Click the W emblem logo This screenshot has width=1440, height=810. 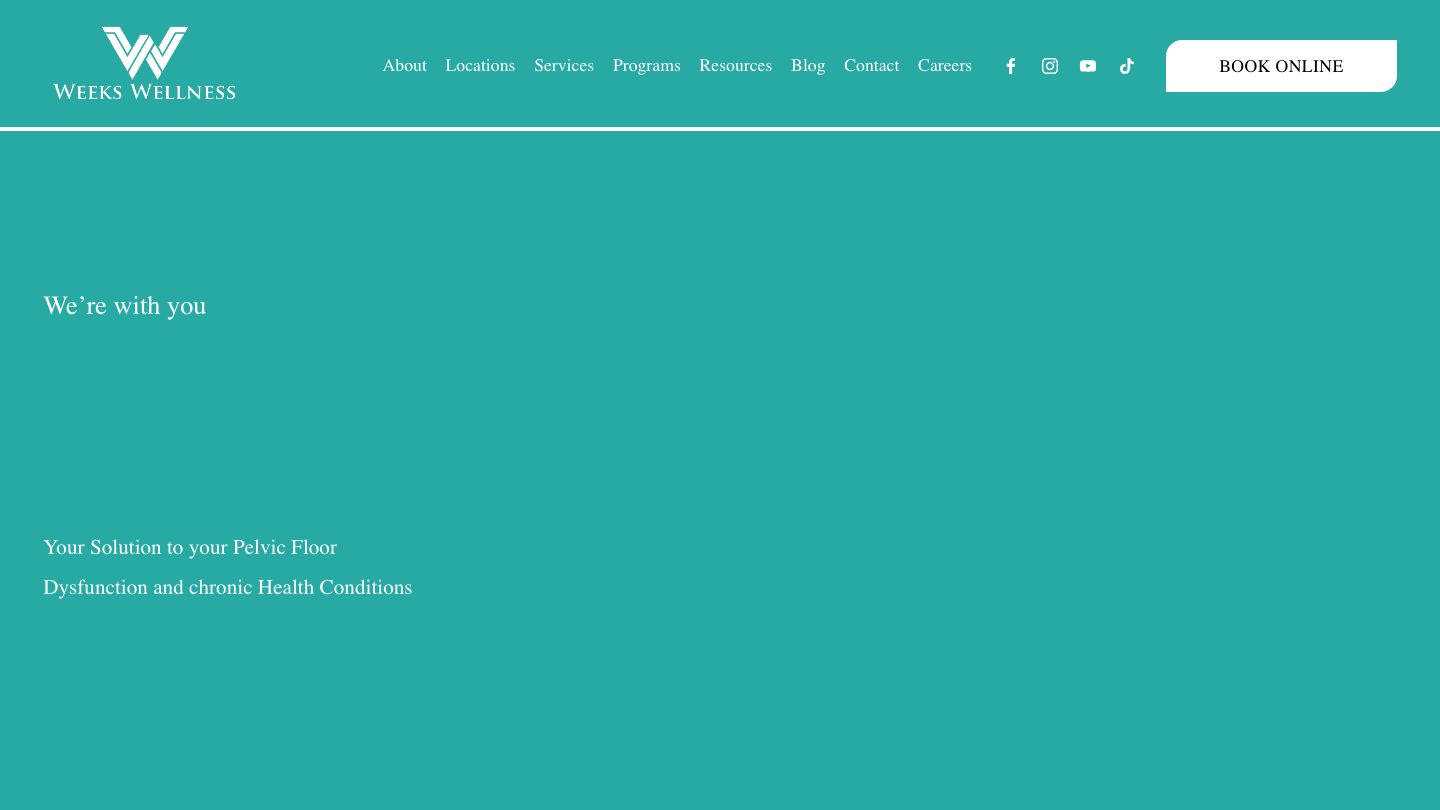145,51
